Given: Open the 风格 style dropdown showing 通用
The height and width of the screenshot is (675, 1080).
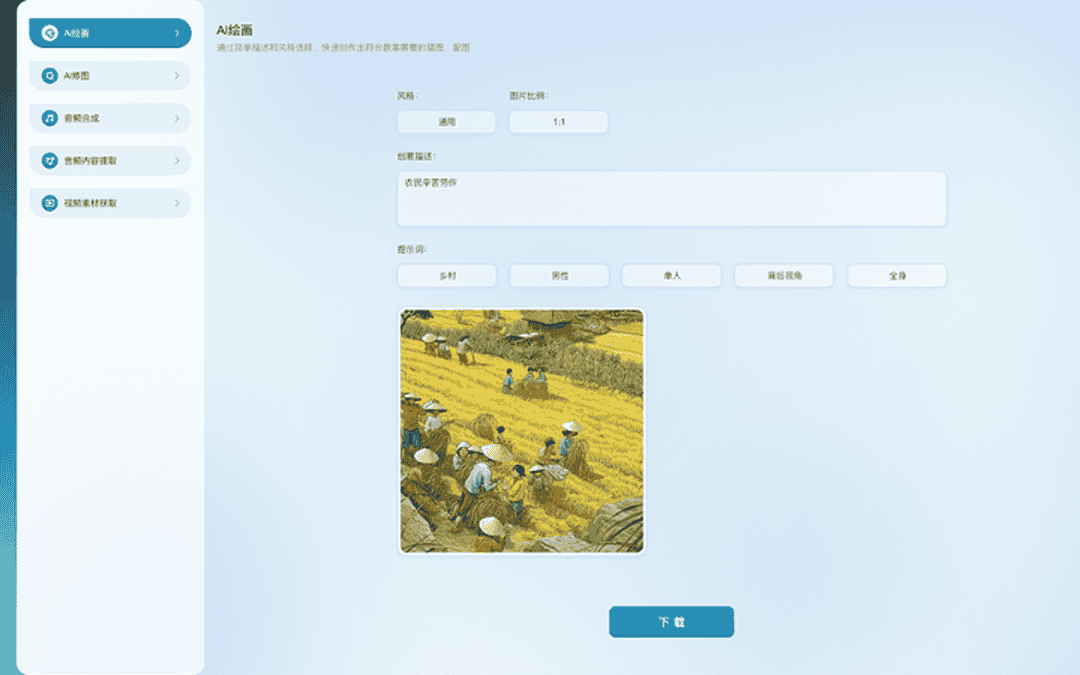Looking at the screenshot, I should coord(446,122).
